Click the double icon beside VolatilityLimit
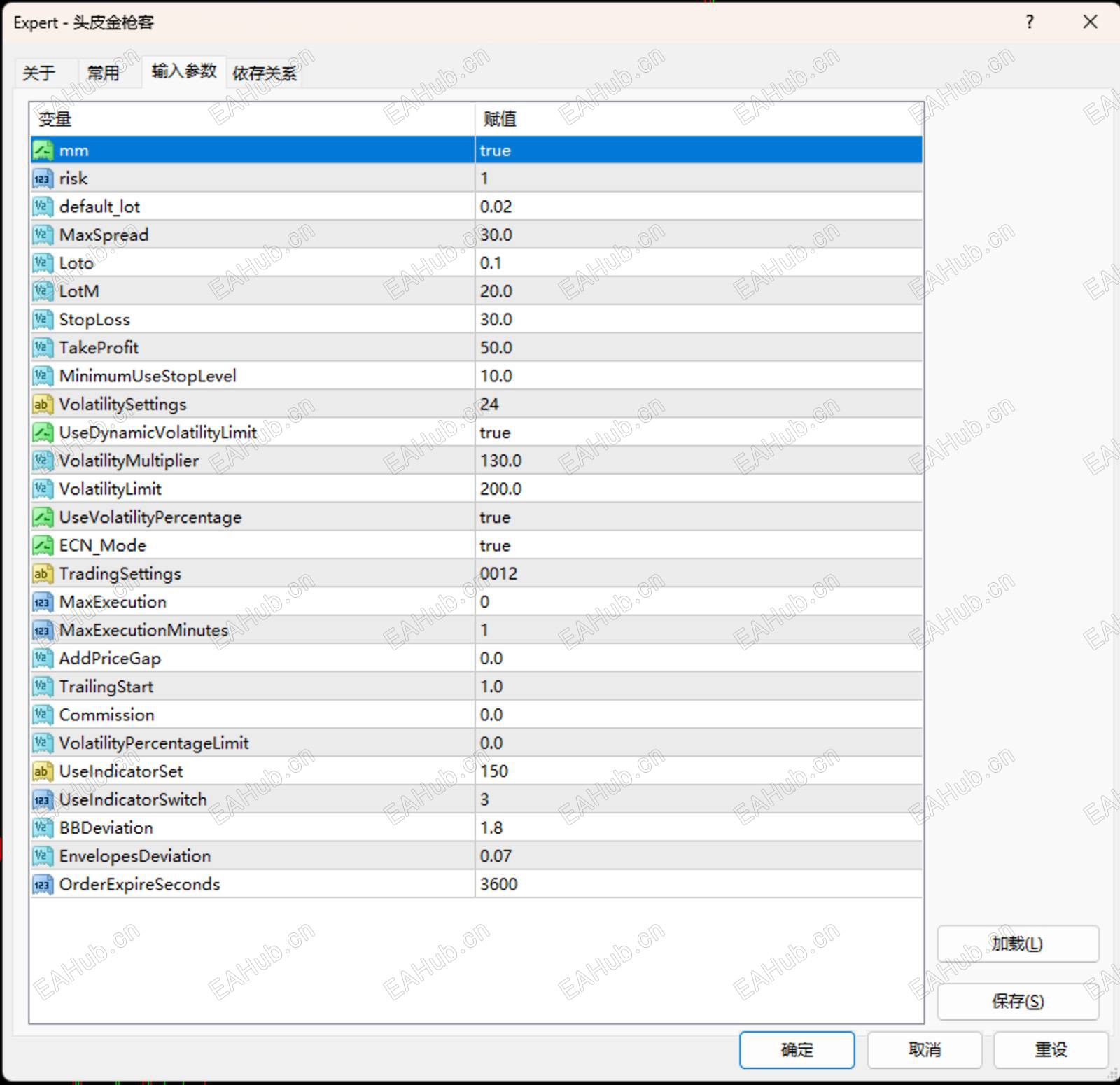Screen dimensions: 1120x1085 tap(43, 489)
